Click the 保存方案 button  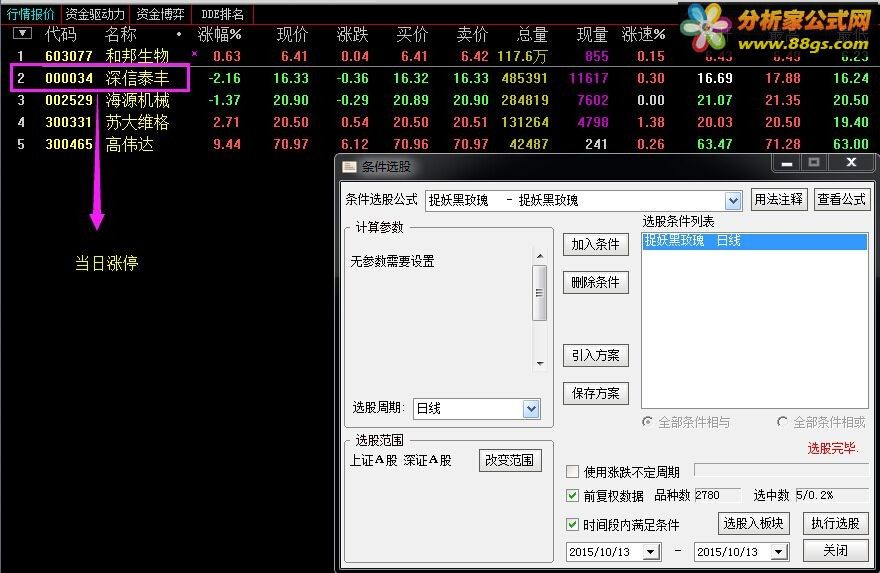(x=595, y=393)
